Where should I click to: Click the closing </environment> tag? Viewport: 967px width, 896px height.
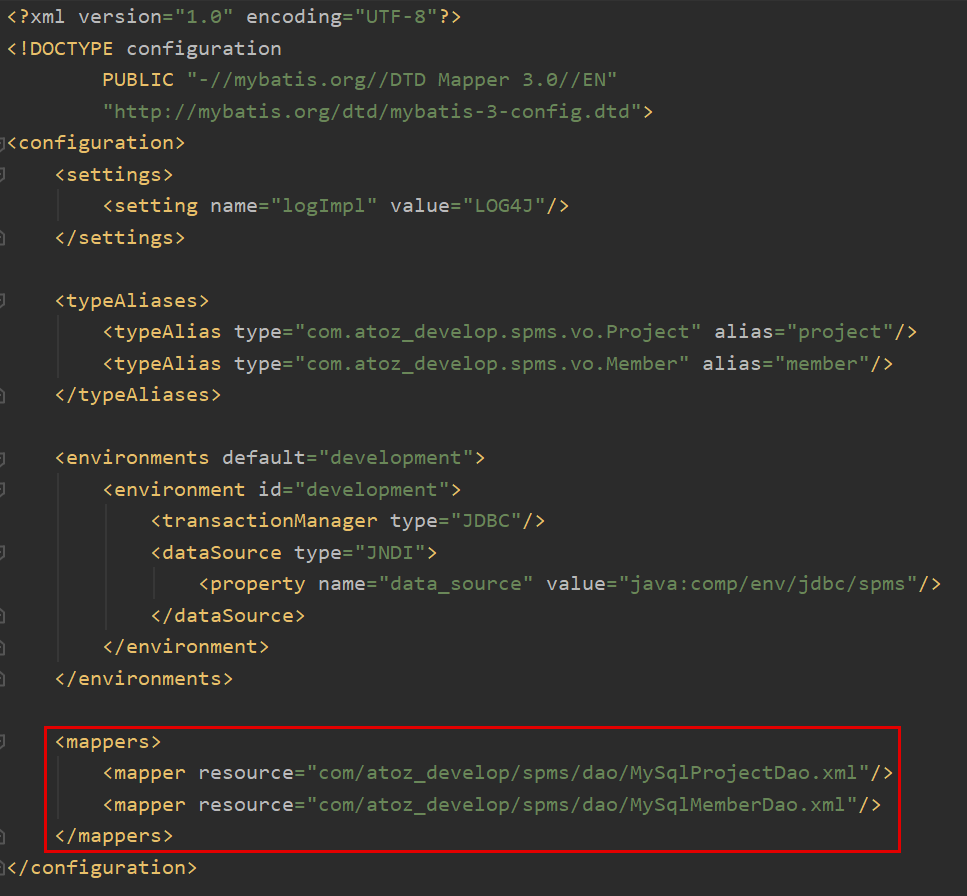coord(186,647)
